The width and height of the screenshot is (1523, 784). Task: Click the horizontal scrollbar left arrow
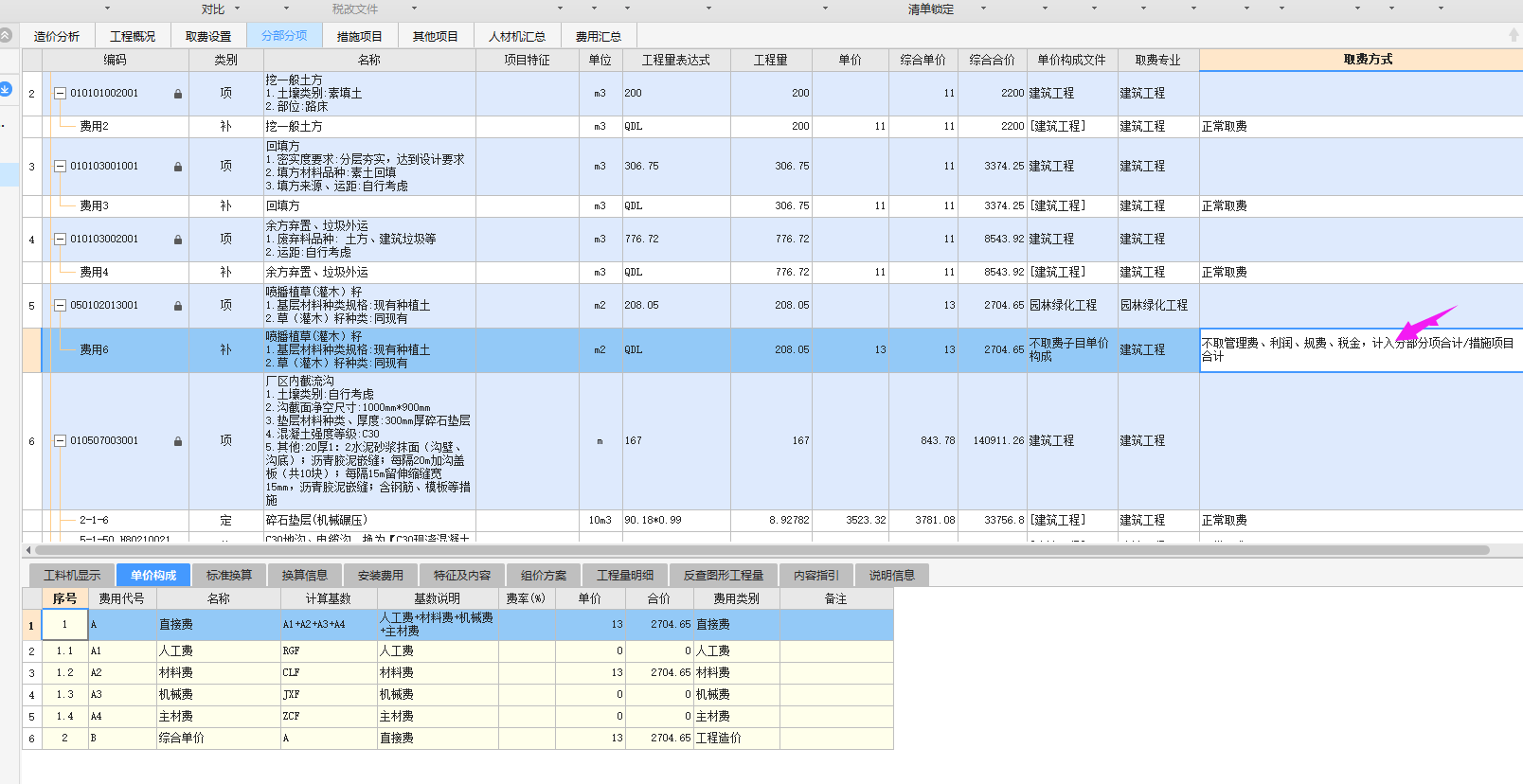28,549
